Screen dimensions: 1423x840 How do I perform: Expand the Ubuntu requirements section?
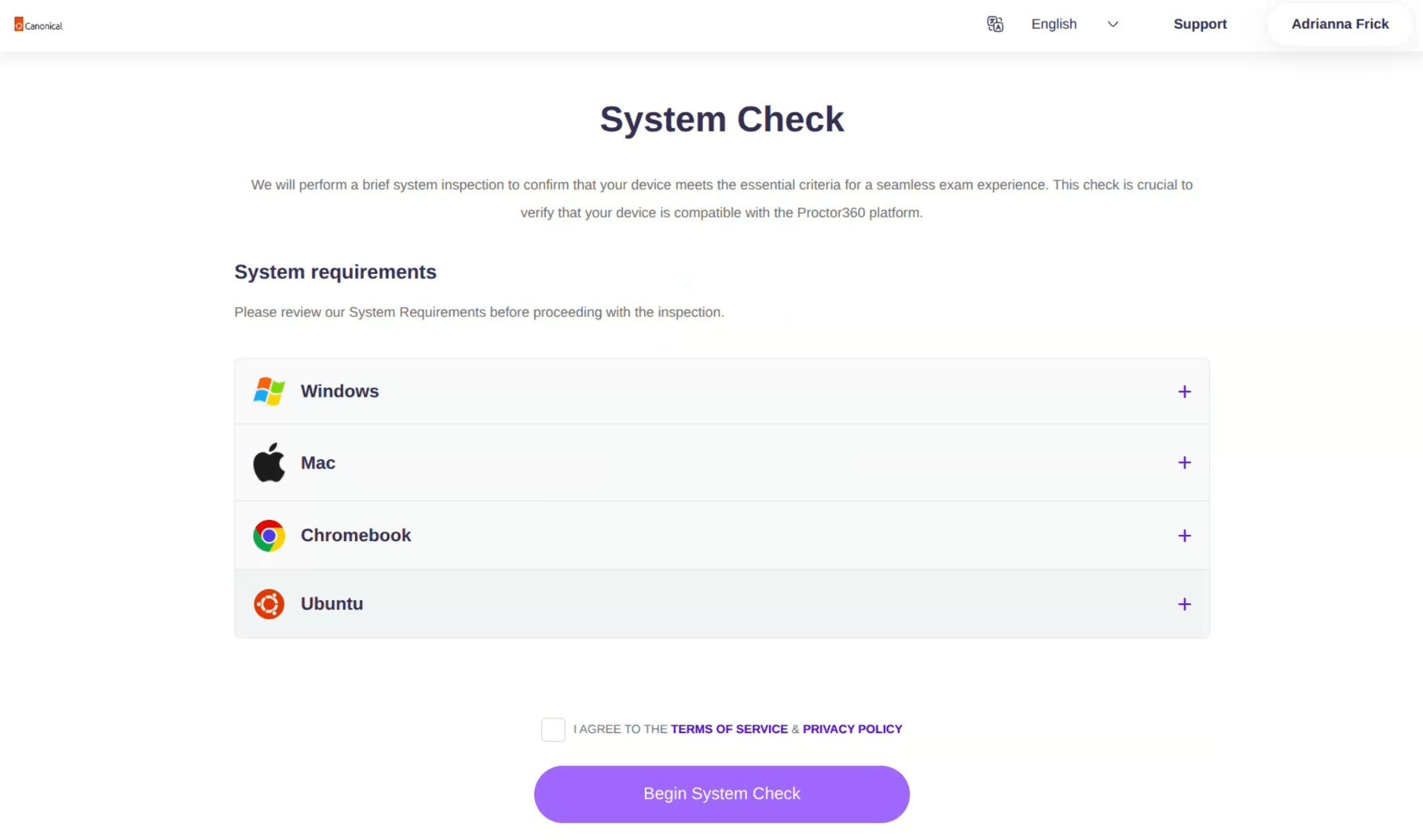point(1184,604)
